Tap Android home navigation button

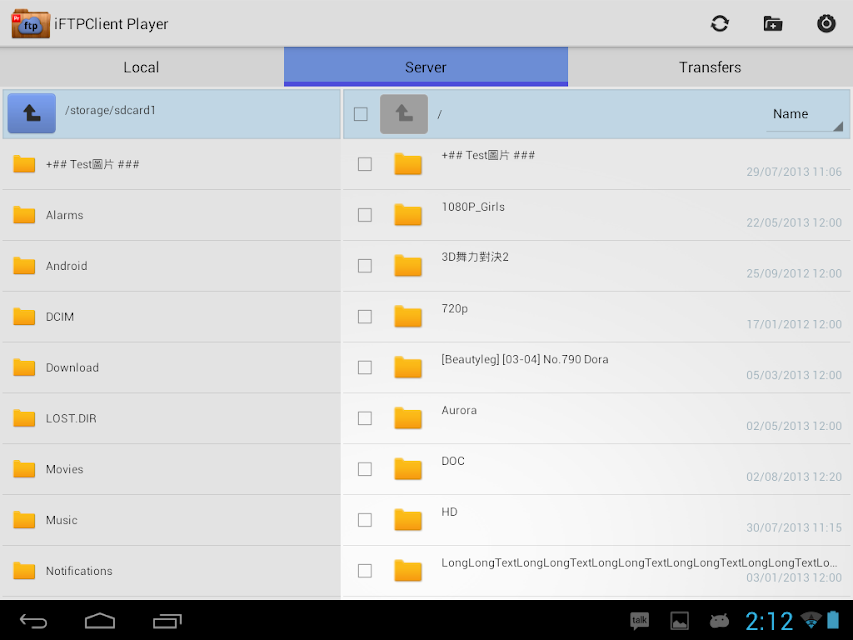tap(100, 621)
